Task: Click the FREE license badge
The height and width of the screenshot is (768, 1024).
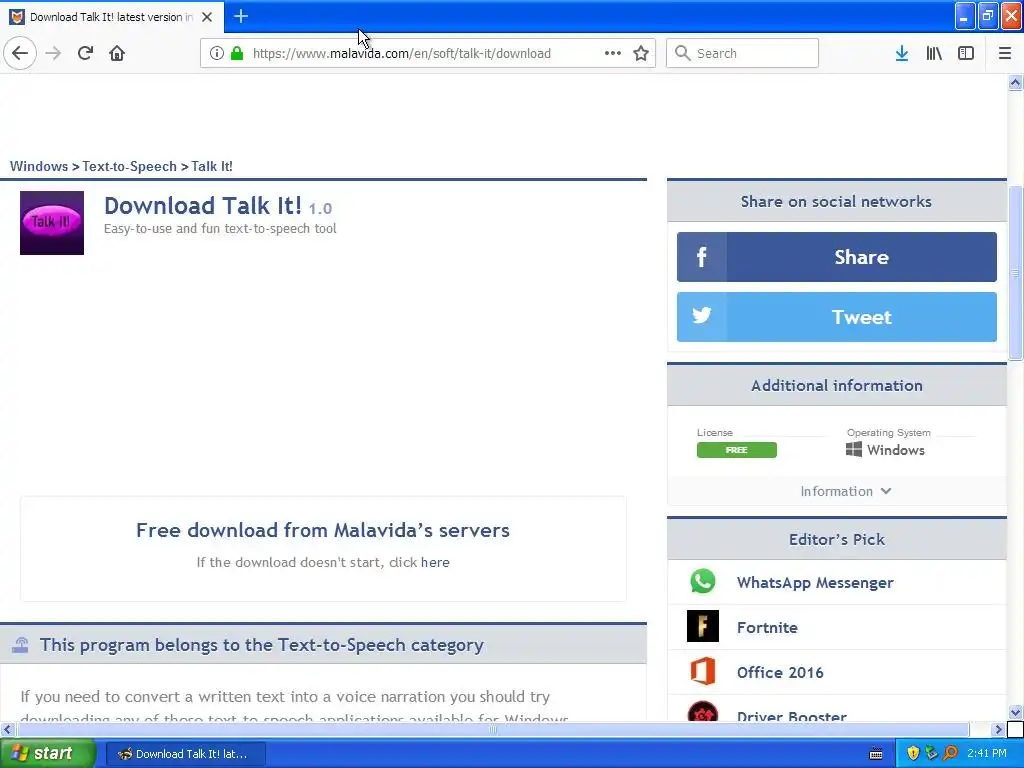Action: (737, 450)
